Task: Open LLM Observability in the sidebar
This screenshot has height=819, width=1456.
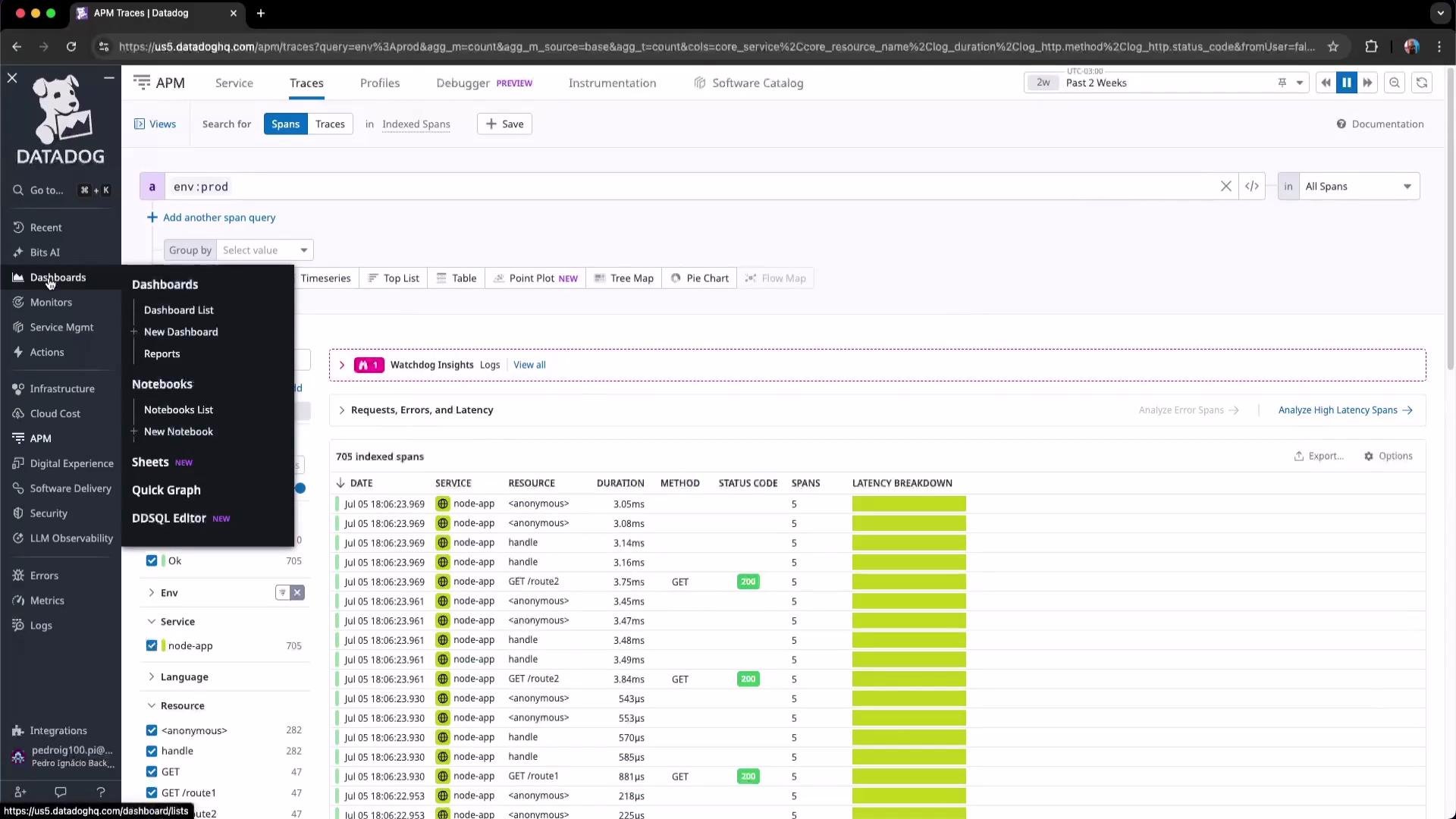Action: (x=71, y=539)
